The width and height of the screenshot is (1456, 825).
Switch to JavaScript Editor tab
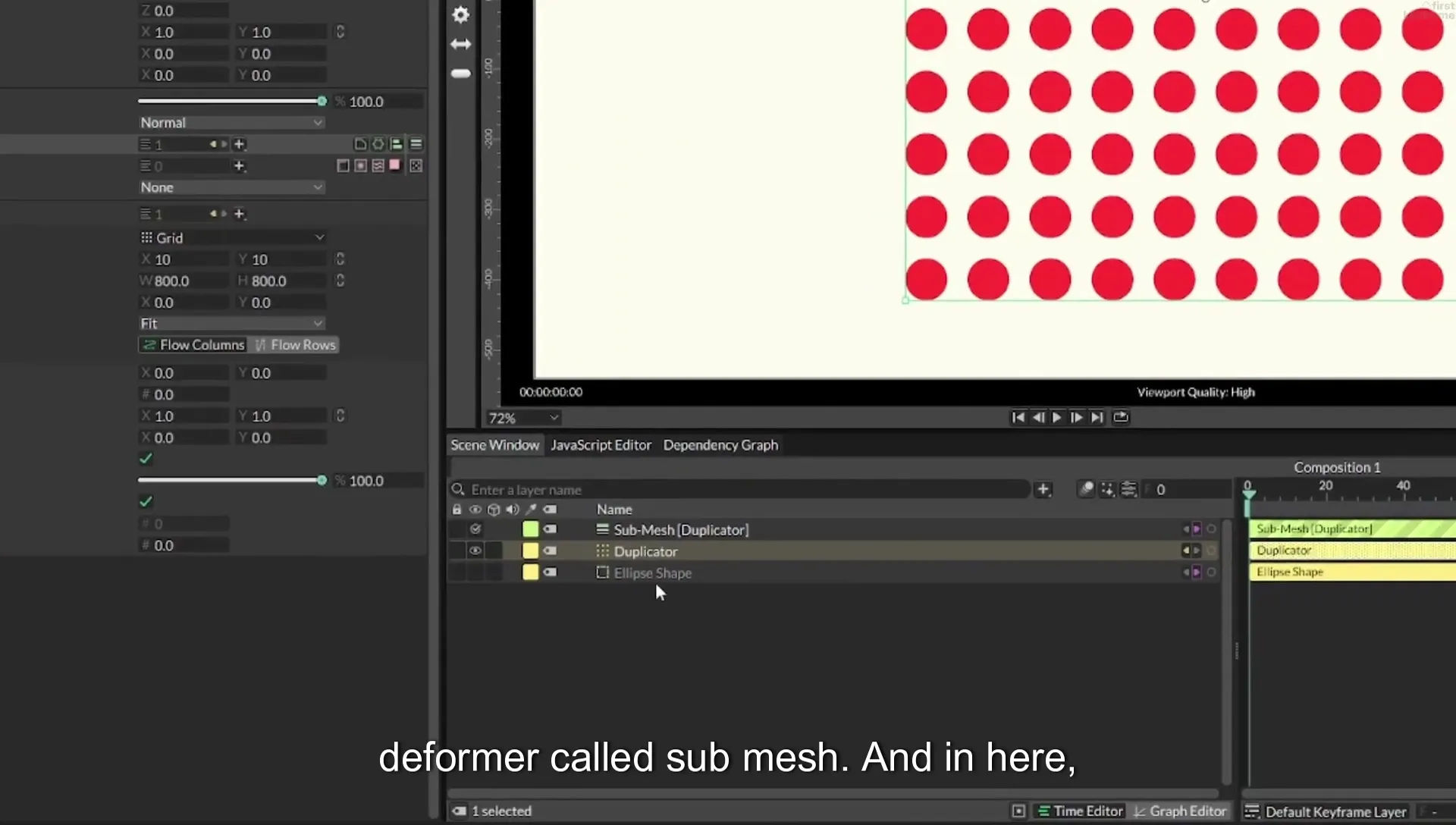coord(601,445)
